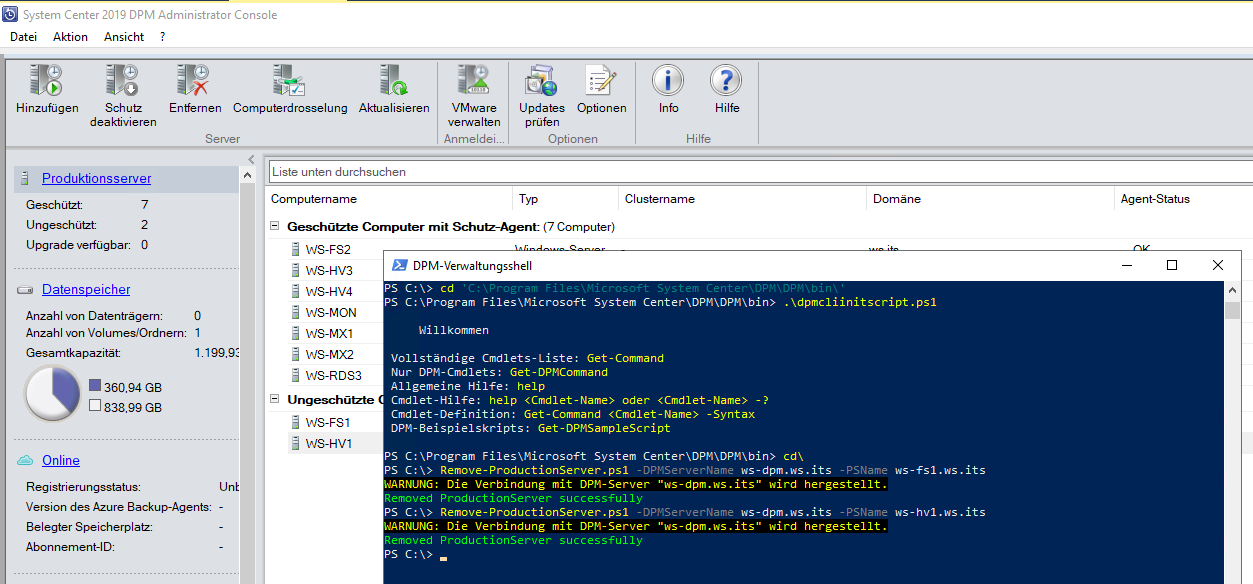Click the PowerShell window vertical scrollbar
Screen dimensions: 1253x584
pos(1233,432)
